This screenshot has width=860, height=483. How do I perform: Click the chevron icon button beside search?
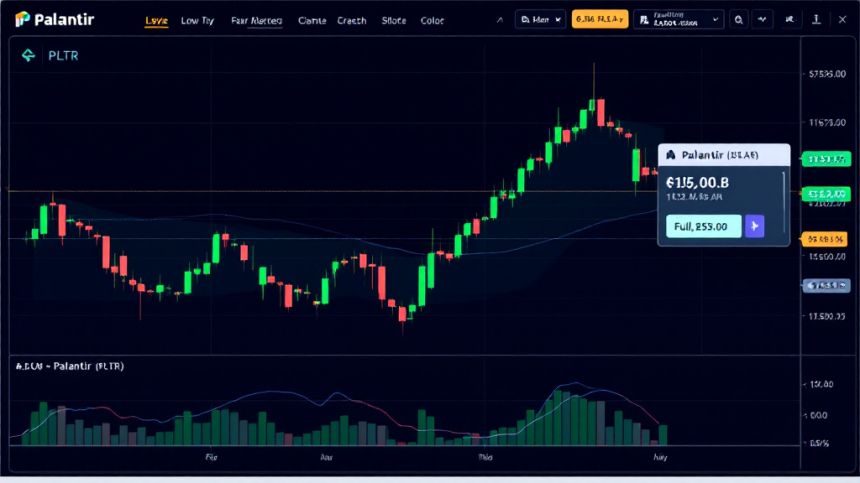762,20
